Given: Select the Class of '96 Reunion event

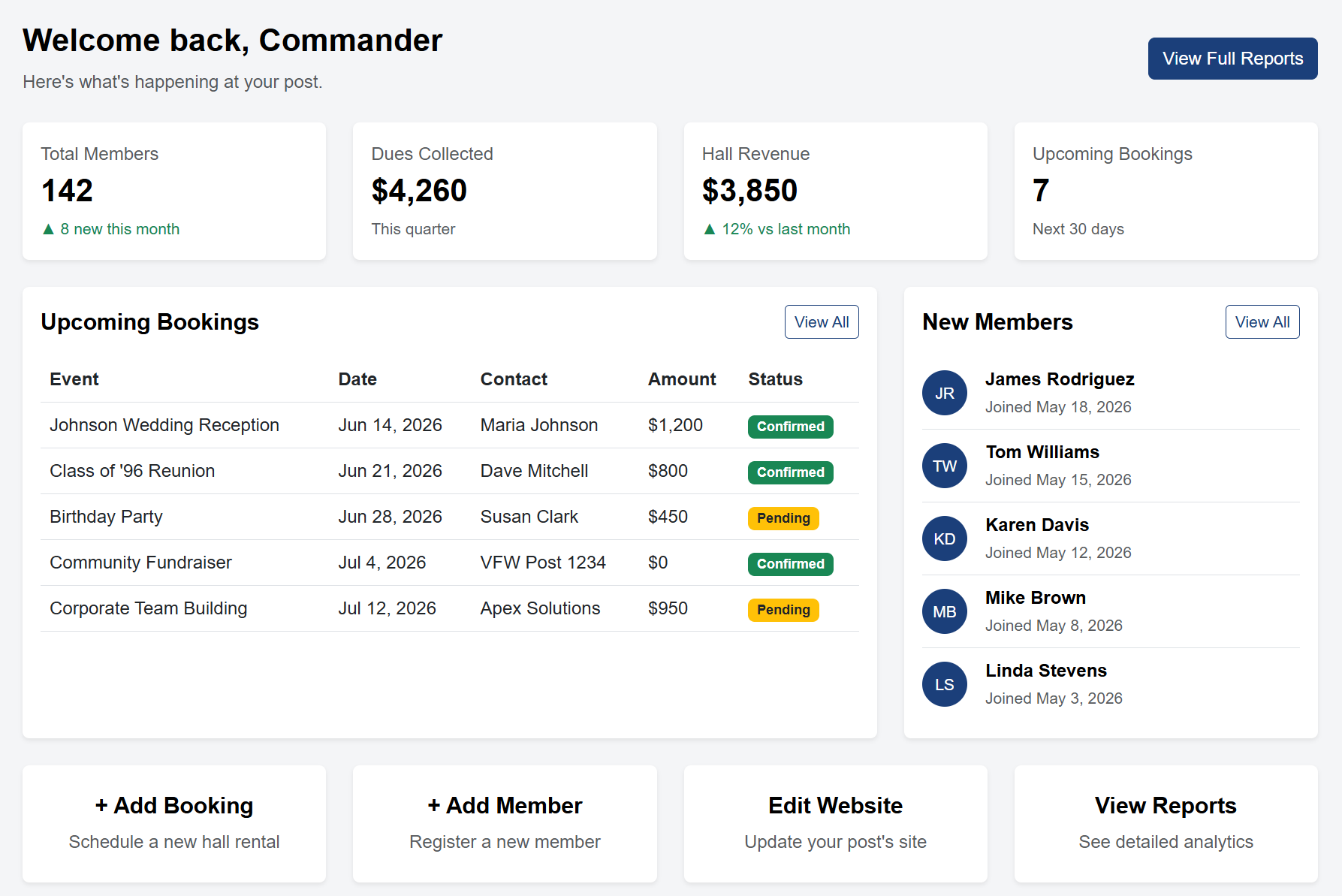Looking at the screenshot, I should click(132, 471).
